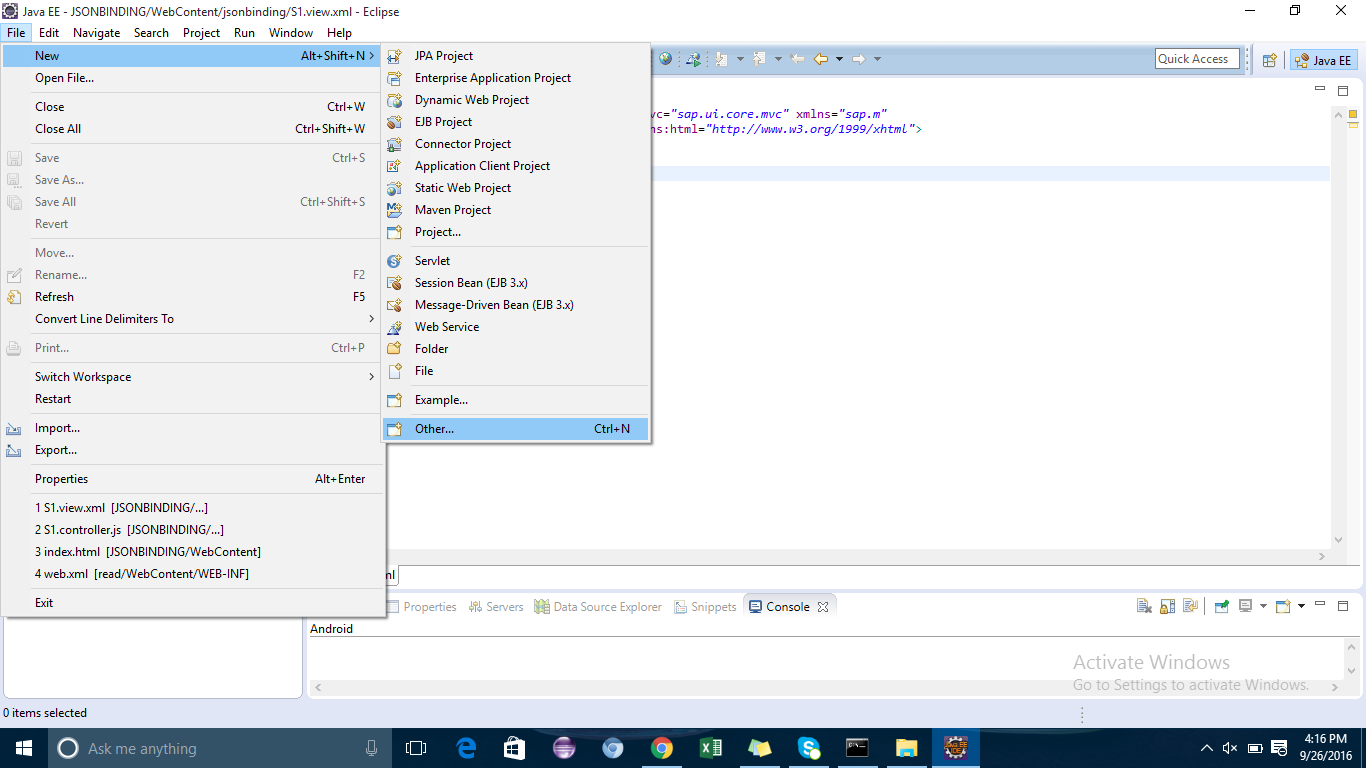Open the internal Web Browser using the globe icon
Screen dimensions: 1366x768
pyautogui.click(x=665, y=58)
